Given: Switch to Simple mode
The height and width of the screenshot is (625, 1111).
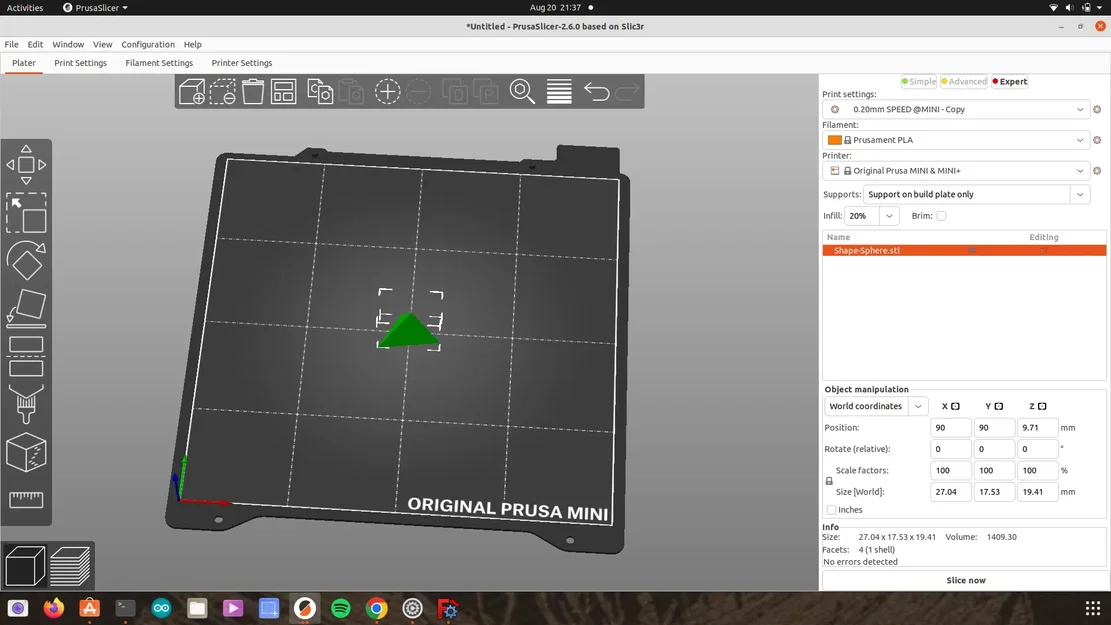Looking at the screenshot, I should (919, 81).
